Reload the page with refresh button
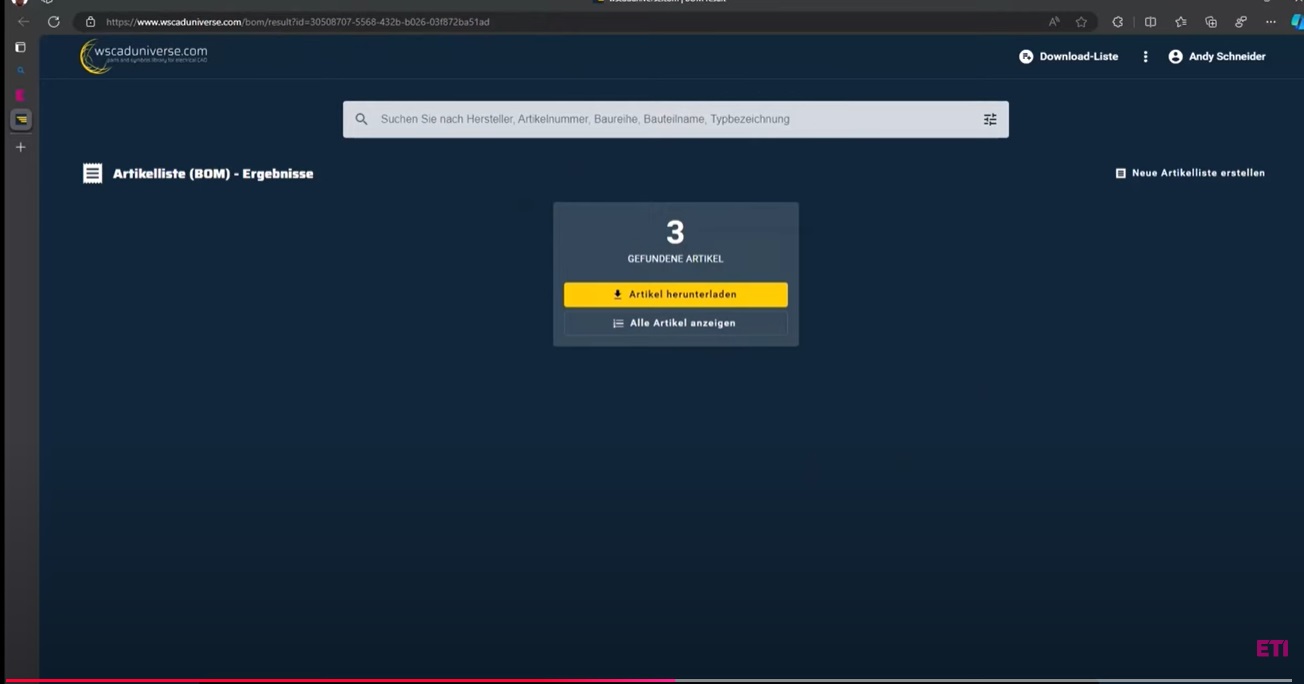Image resolution: width=1304 pixels, height=684 pixels. click(54, 22)
